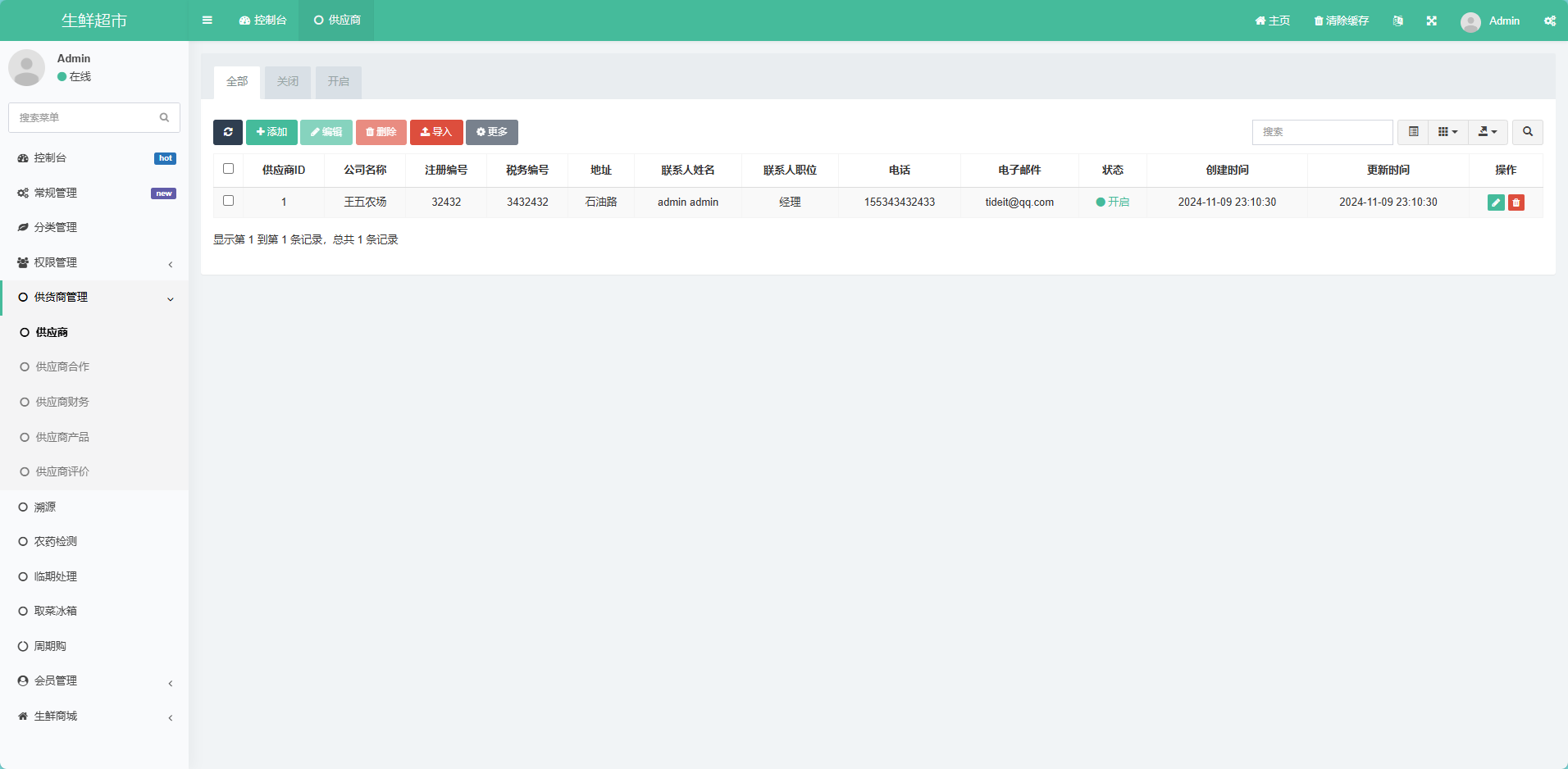Toggle the 开启 status of 王五农场

point(1112,202)
